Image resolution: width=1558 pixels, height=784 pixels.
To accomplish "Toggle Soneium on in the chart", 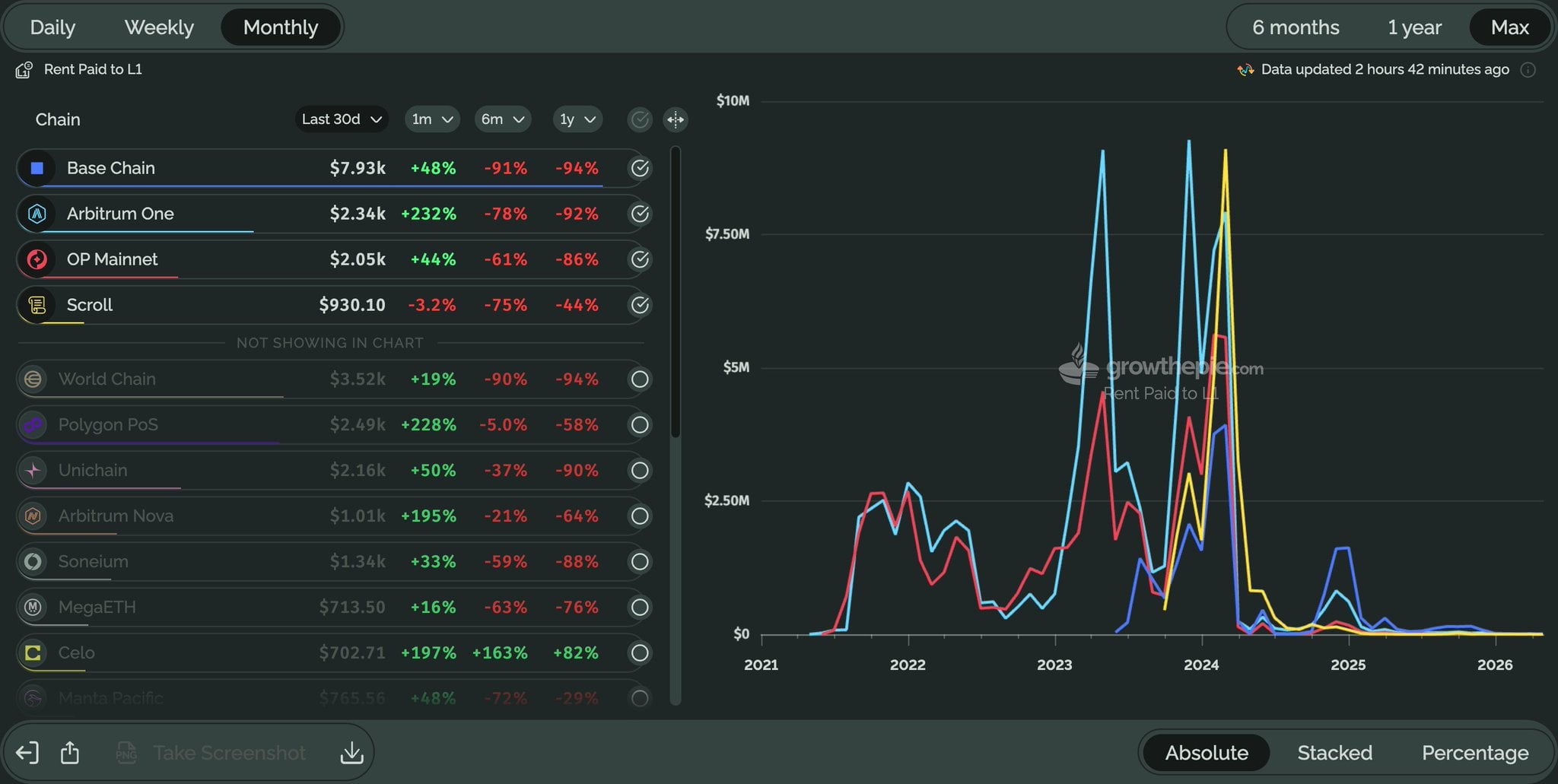I will (x=641, y=561).
